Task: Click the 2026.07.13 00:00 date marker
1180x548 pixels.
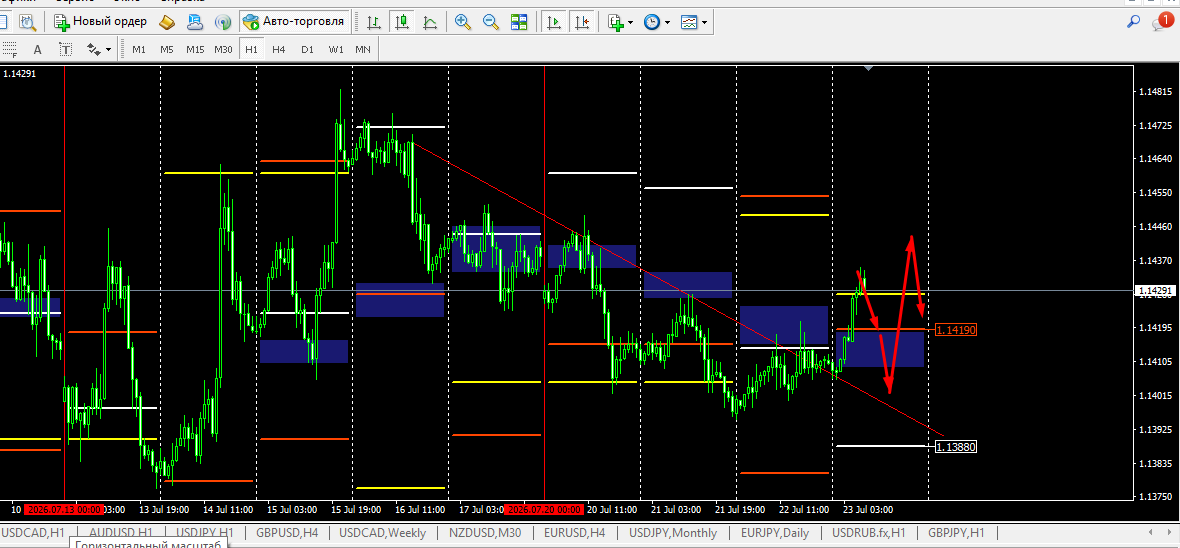Action: click(x=62, y=510)
